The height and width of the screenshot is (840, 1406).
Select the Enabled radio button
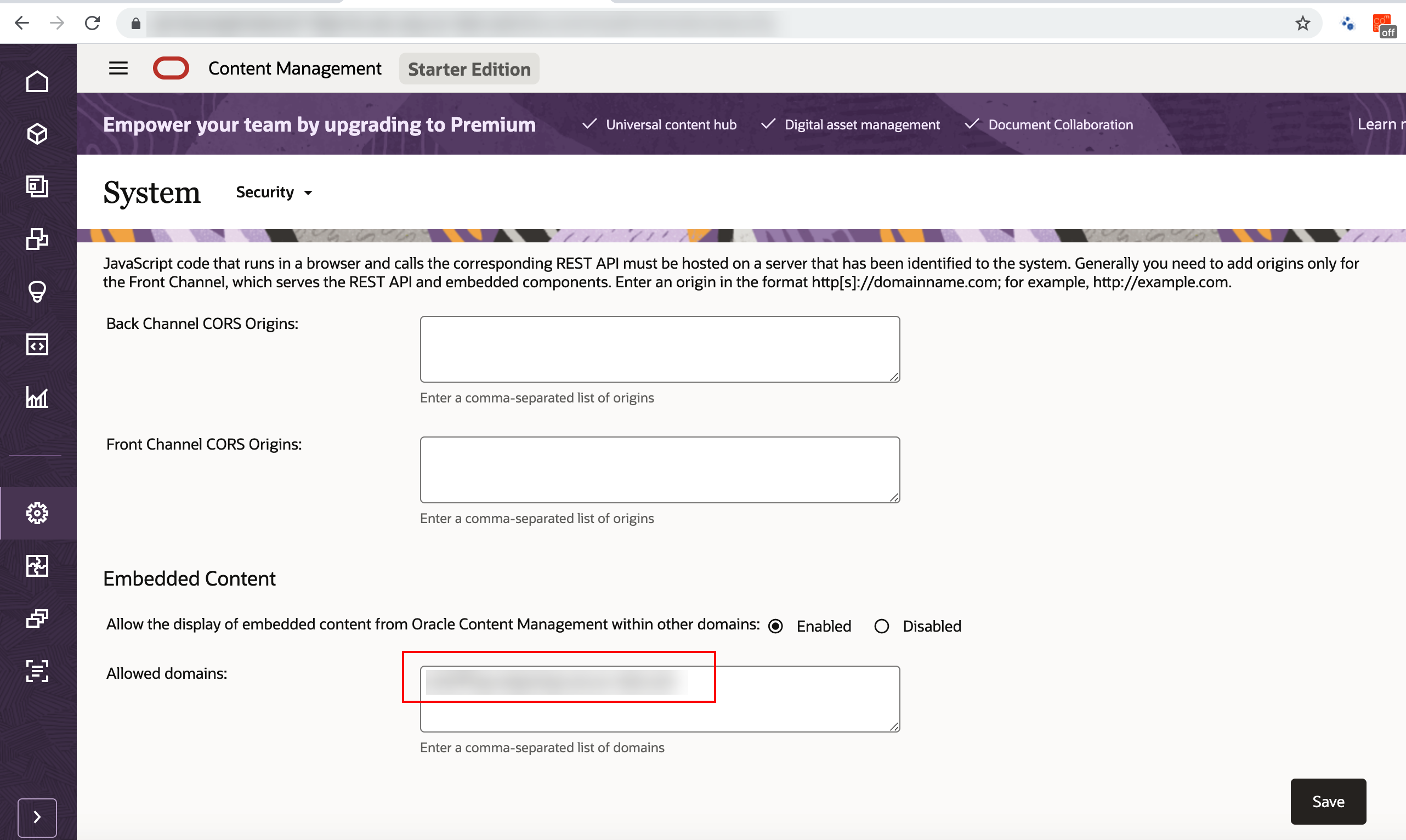point(775,626)
